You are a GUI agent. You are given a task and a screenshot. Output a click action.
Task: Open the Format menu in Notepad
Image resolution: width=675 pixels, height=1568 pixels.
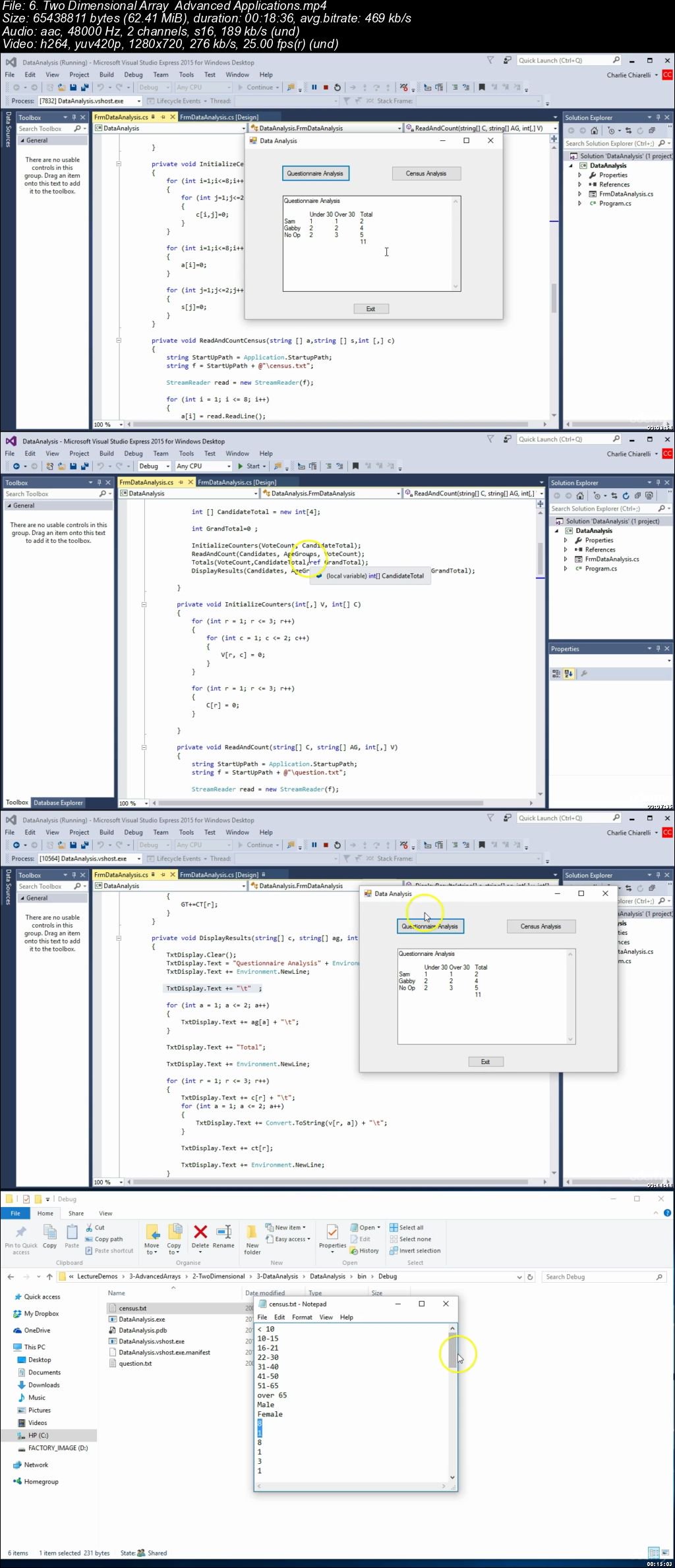[302, 1317]
